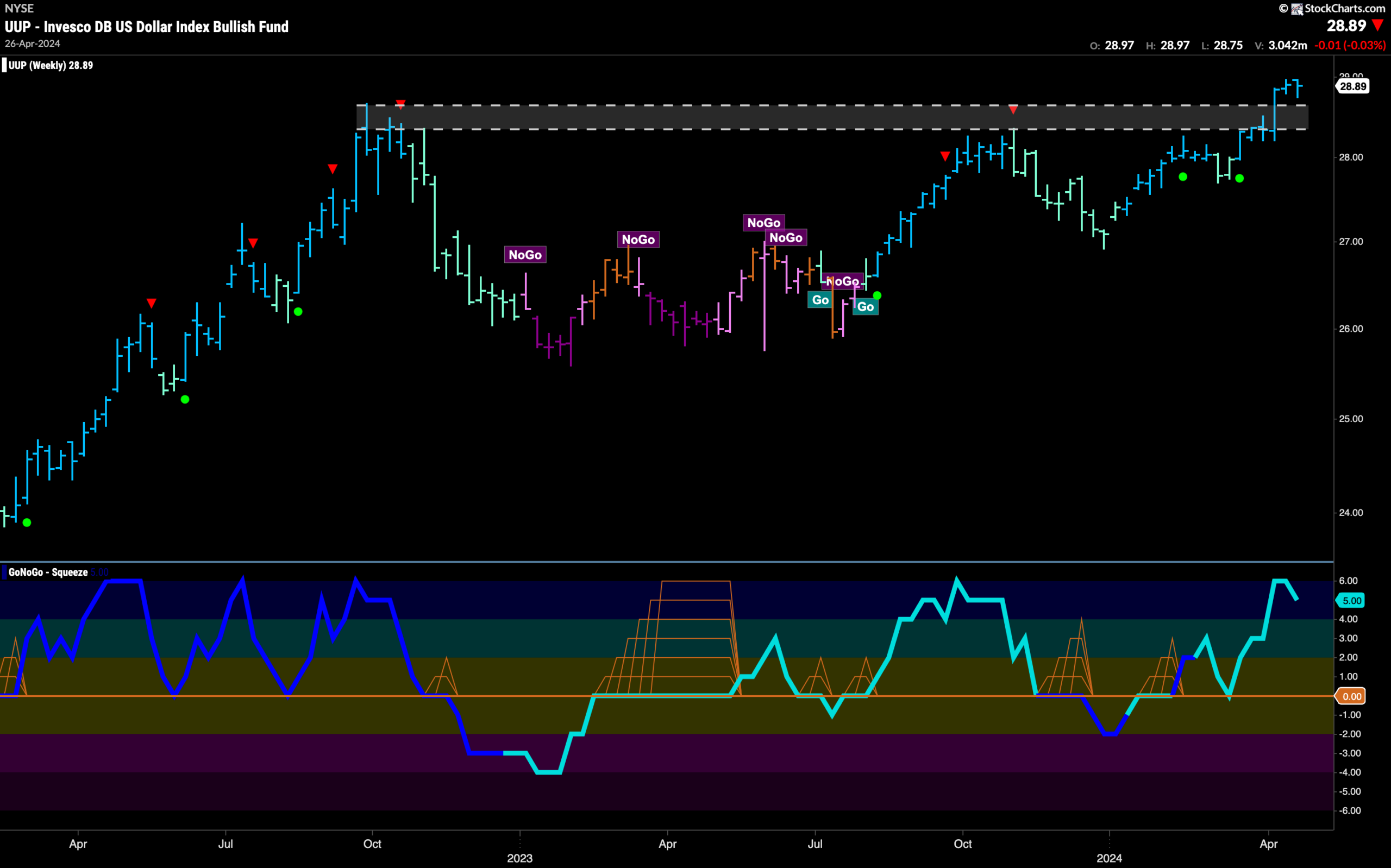Click the topmost NoGo label near mid-2023
Viewport: 1391px width, 868px height.
[763, 223]
